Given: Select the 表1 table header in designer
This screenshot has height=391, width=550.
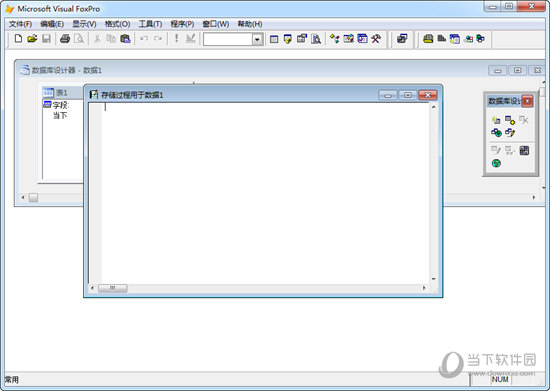Looking at the screenshot, I should [62, 93].
